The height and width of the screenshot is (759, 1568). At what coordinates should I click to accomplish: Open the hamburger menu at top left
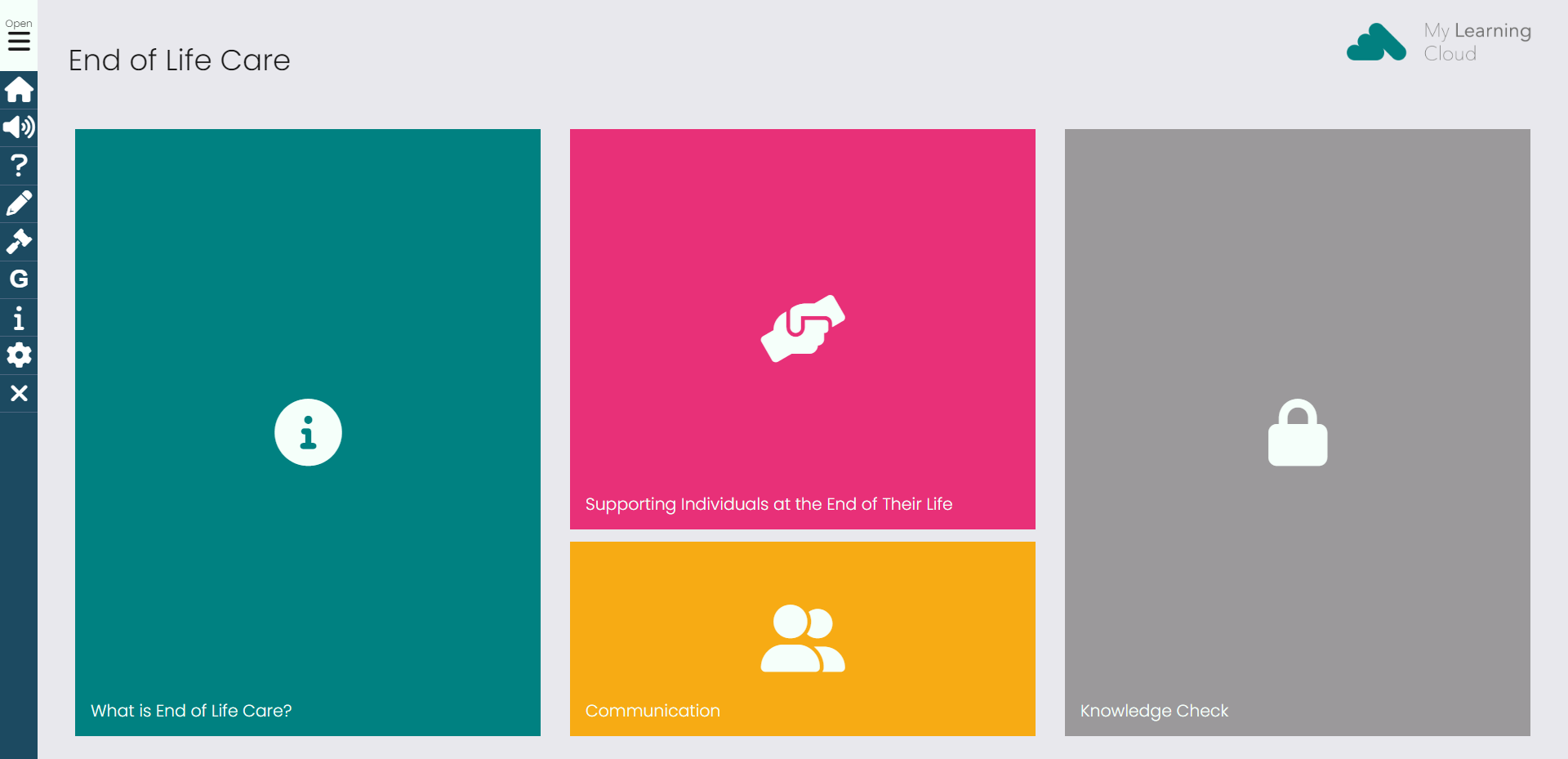[19, 35]
